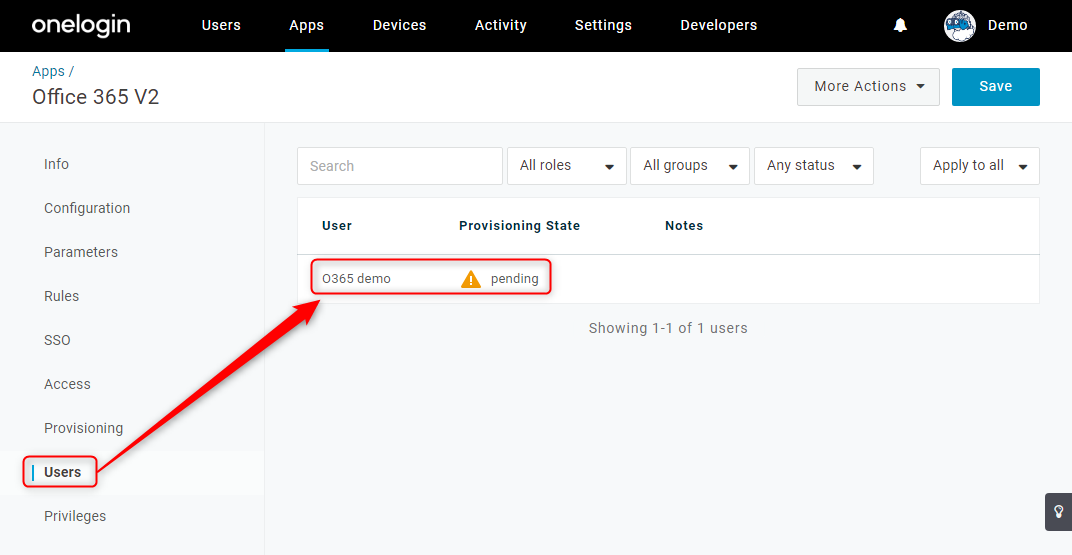Open the SSO sidebar tab

57,340
